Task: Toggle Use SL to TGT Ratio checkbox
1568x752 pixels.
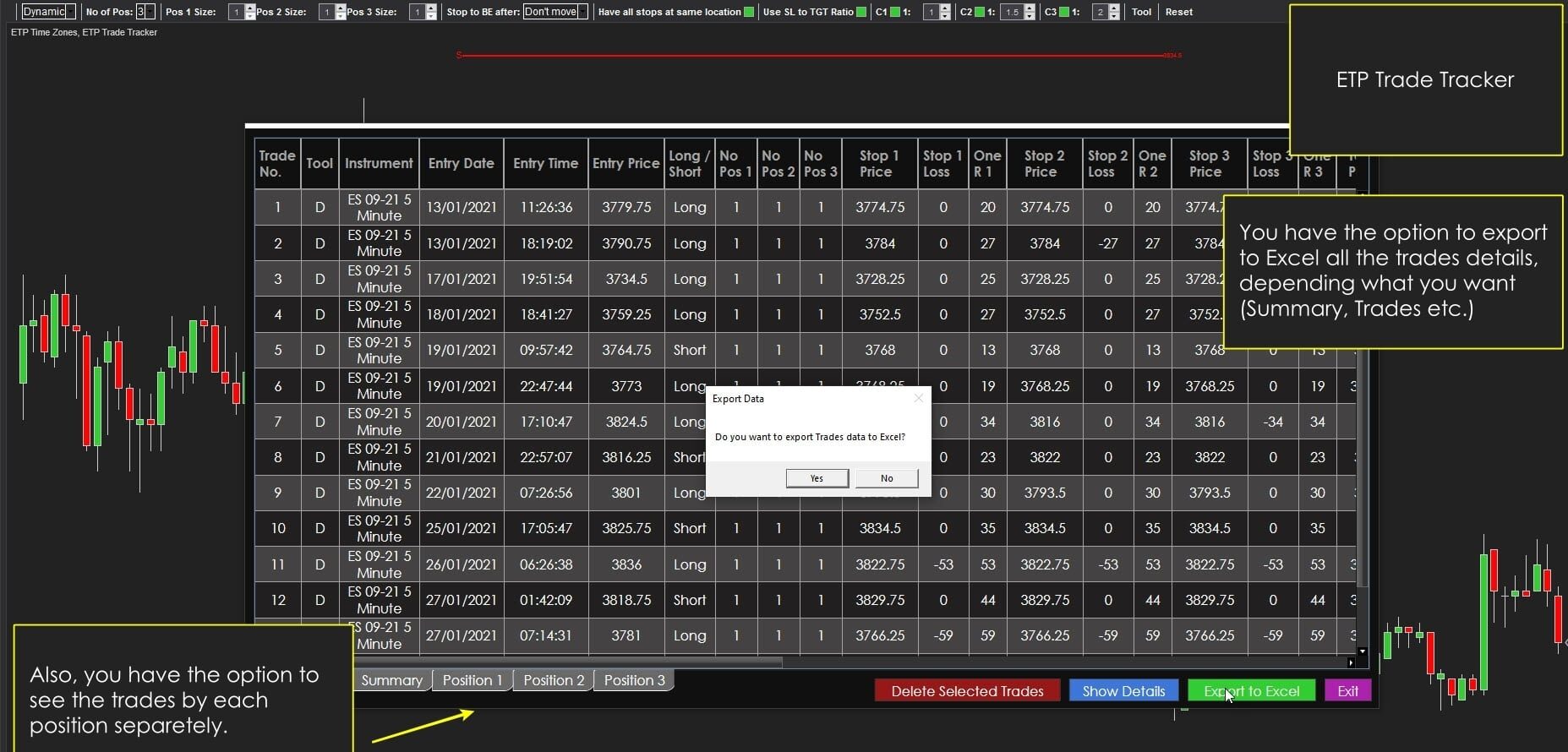Action: (861, 12)
